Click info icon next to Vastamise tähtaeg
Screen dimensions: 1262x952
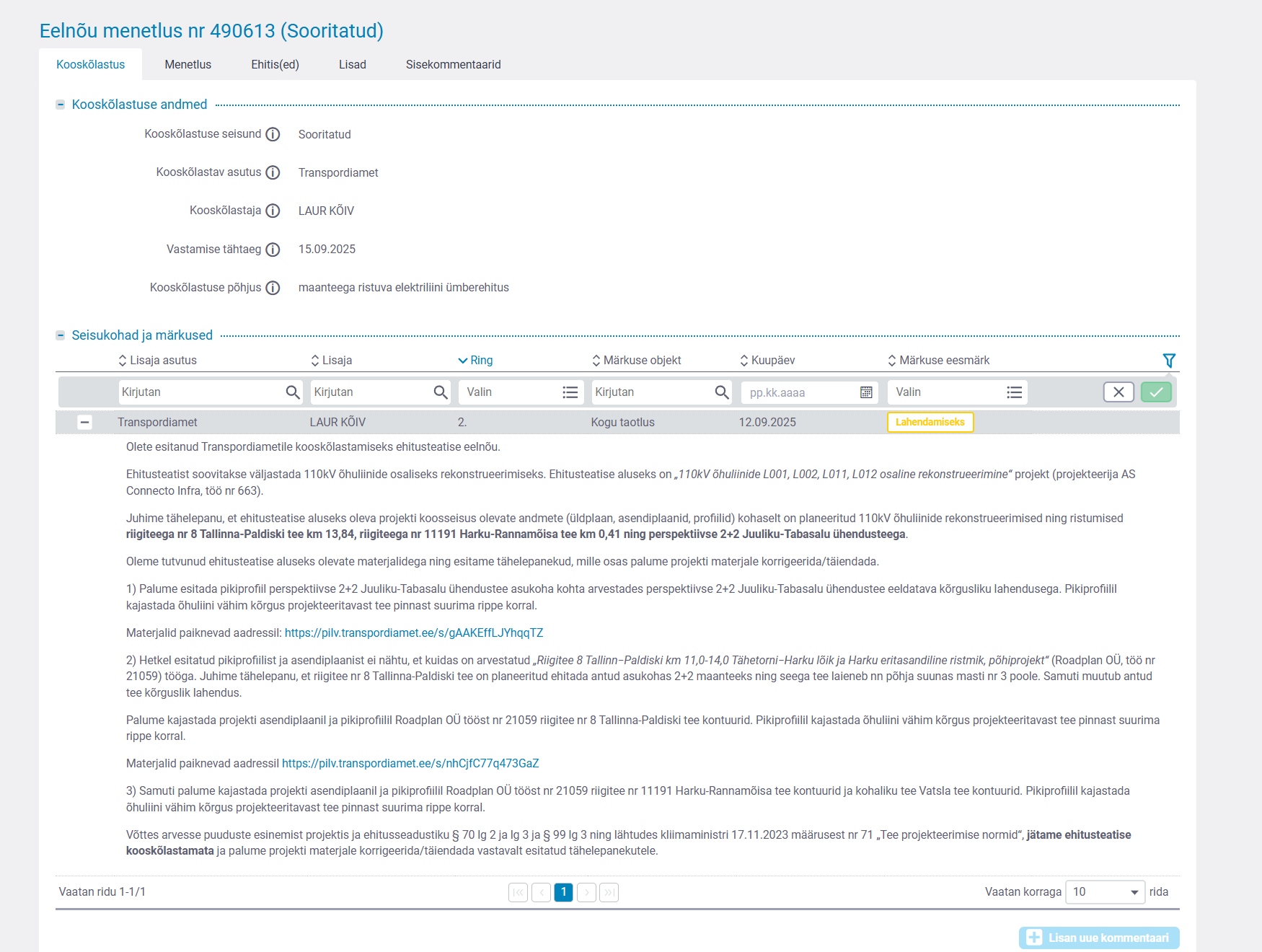pyautogui.click(x=273, y=250)
